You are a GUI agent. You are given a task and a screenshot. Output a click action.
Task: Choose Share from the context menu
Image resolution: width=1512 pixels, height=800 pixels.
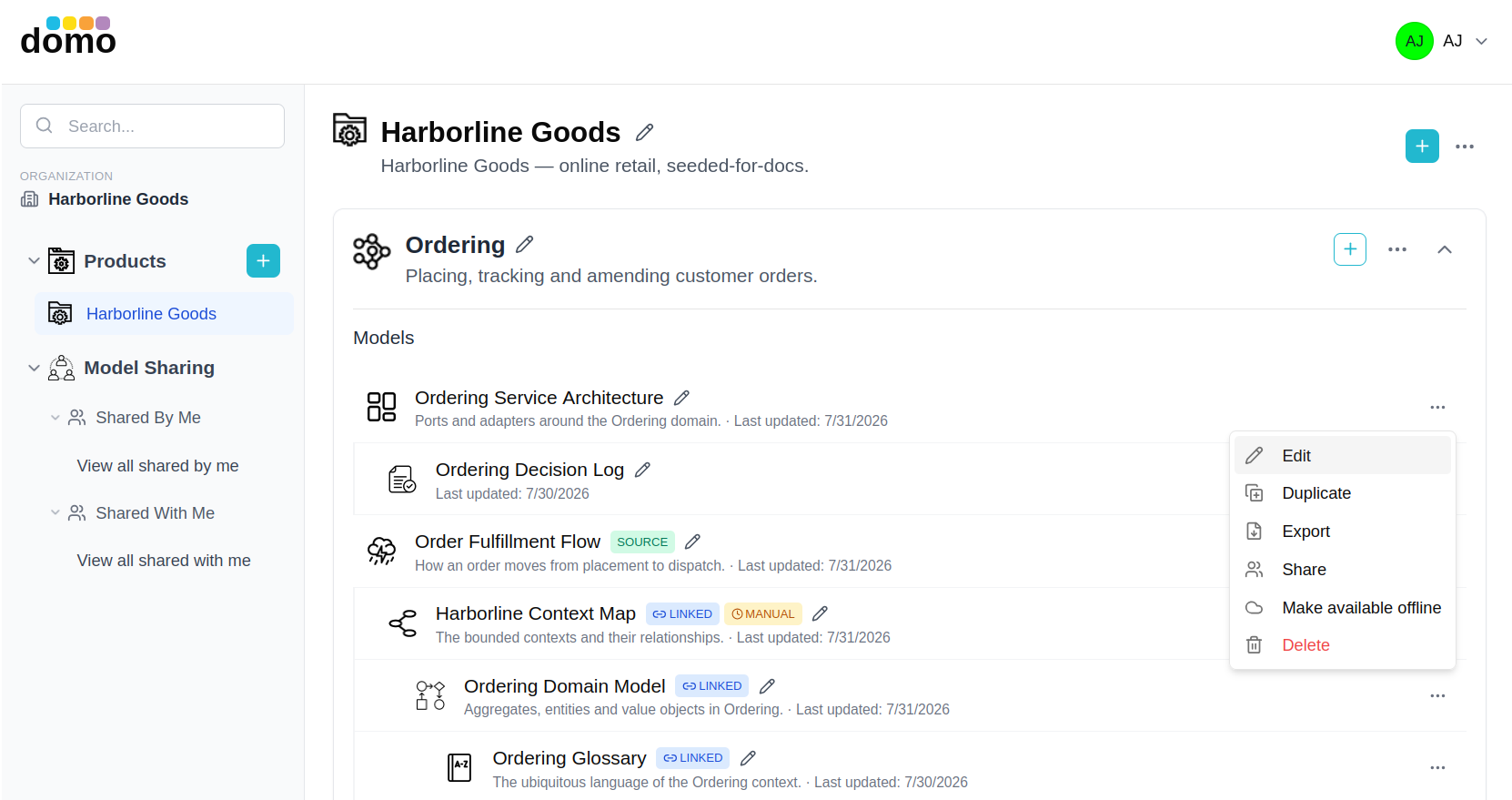(x=1342, y=570)
